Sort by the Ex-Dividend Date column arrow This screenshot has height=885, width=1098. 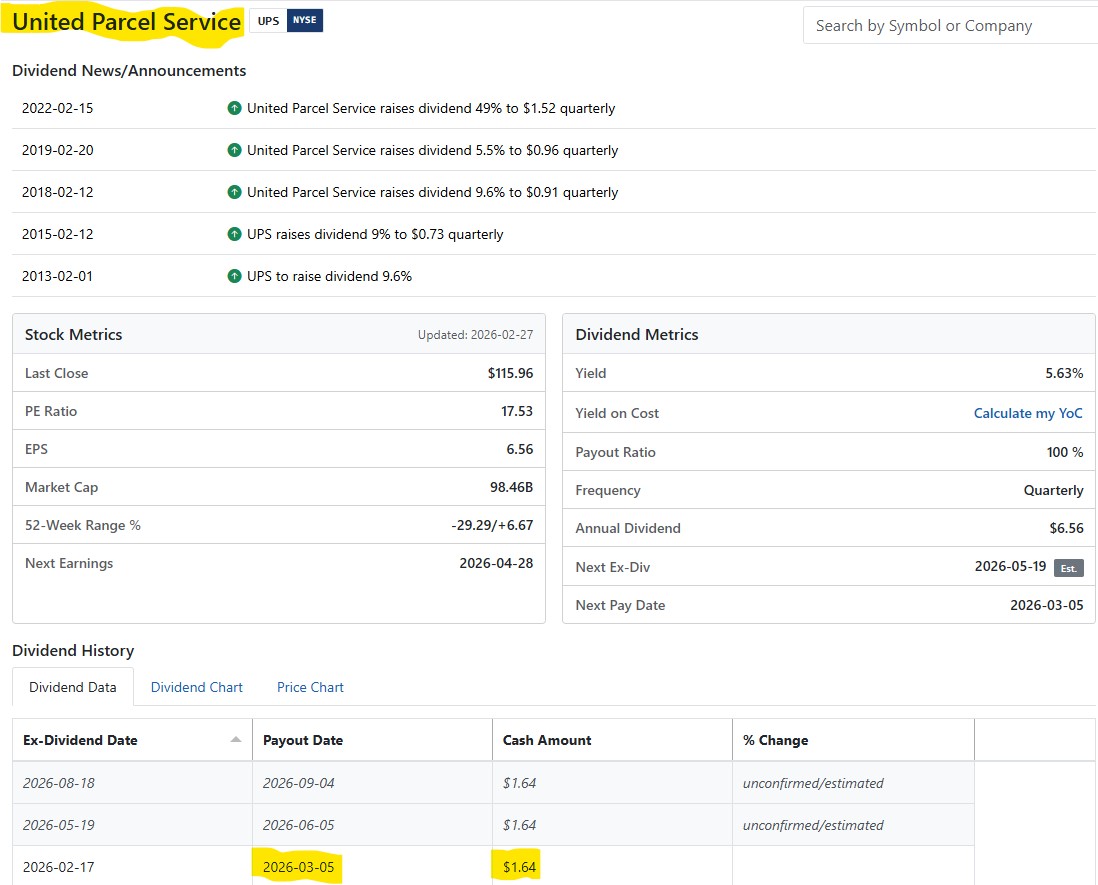(236, 740)
